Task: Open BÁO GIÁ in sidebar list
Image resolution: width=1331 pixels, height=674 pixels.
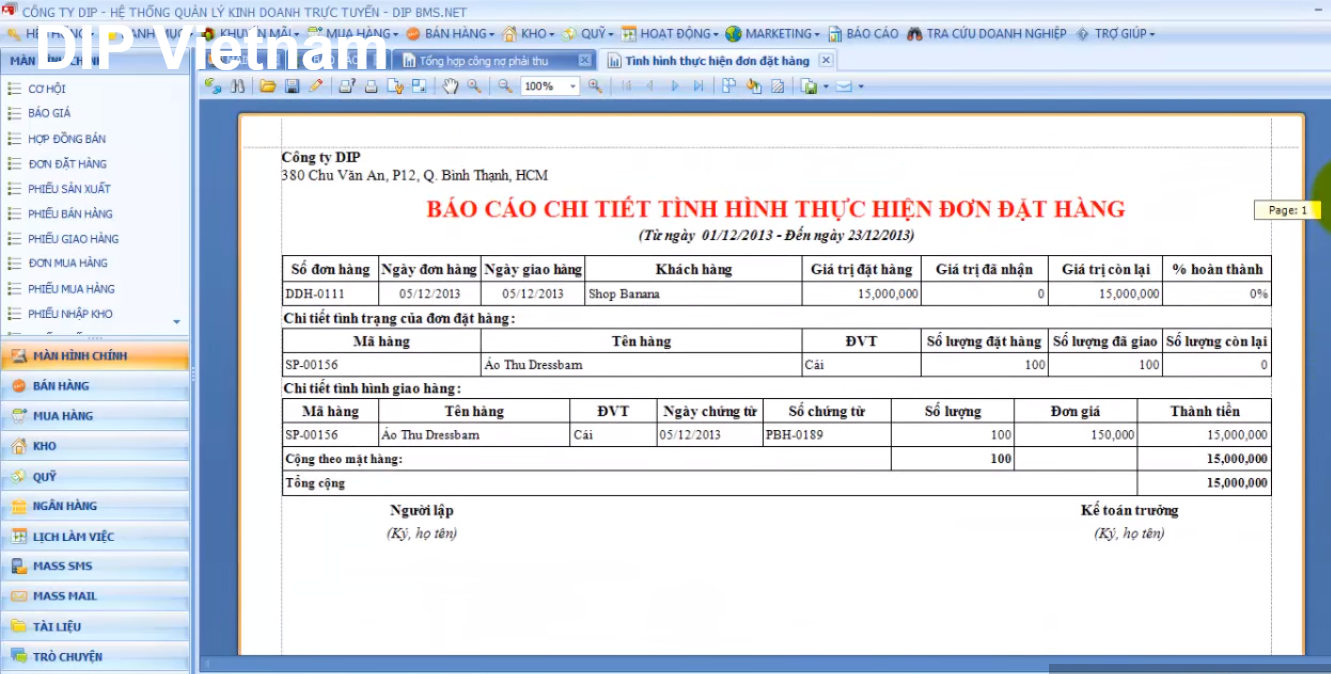Action: click(49, 113)
